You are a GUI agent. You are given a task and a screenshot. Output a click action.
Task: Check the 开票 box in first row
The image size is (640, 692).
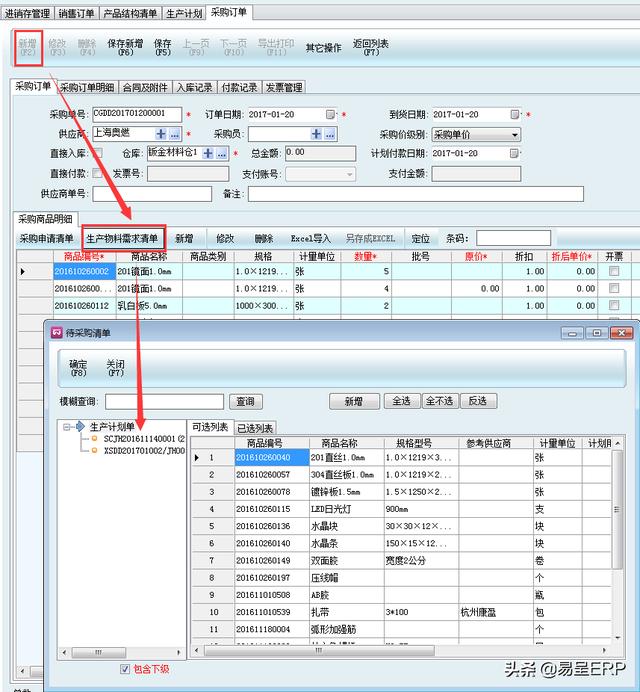point(614,271)
